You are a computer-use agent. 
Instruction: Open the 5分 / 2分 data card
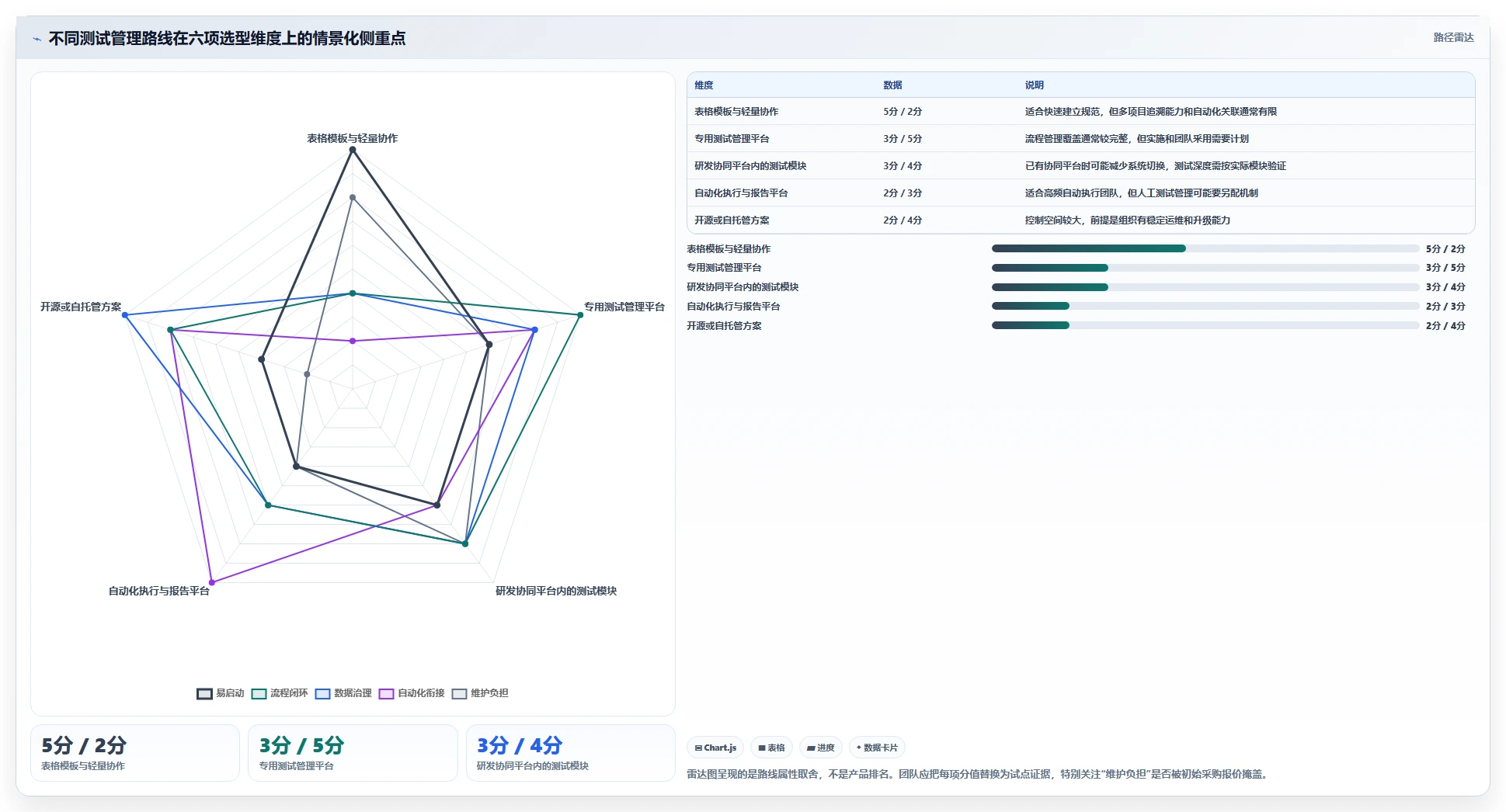click(x=135, y=753)
